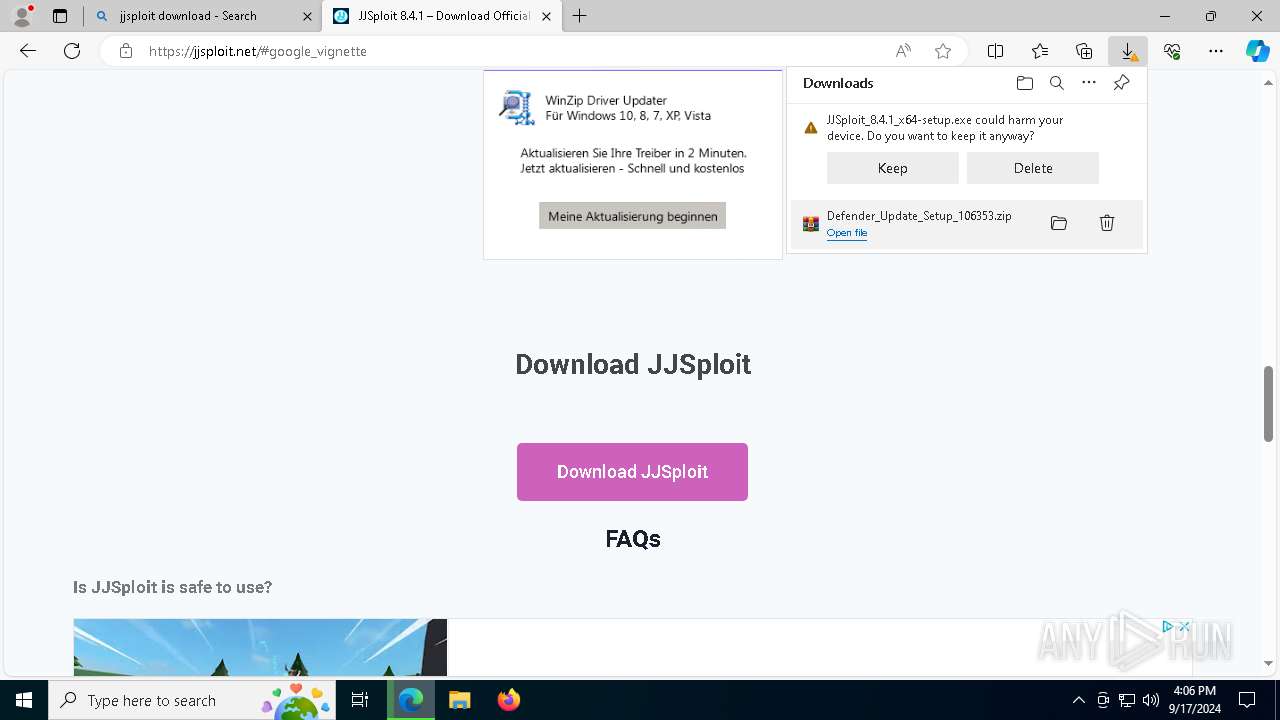The image size is (1280, 720).
Task: Open the taskbar clock showing 4:06 PM
Action: click(x=1194, y=700)
